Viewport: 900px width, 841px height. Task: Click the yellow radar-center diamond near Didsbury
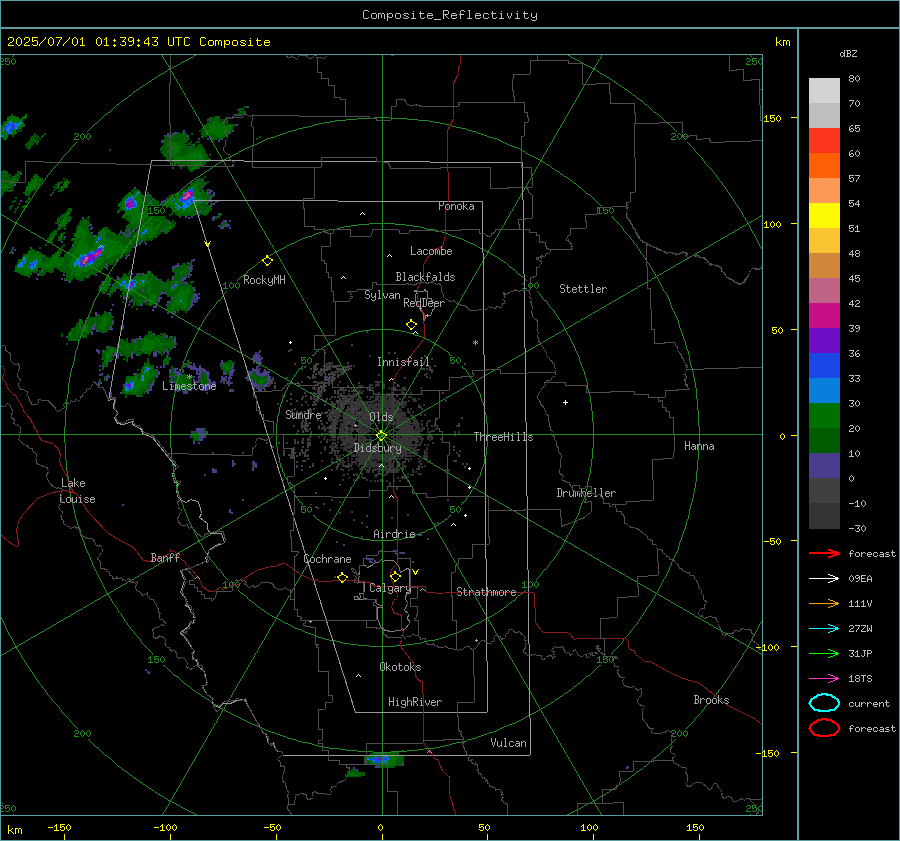coord(382,436)
